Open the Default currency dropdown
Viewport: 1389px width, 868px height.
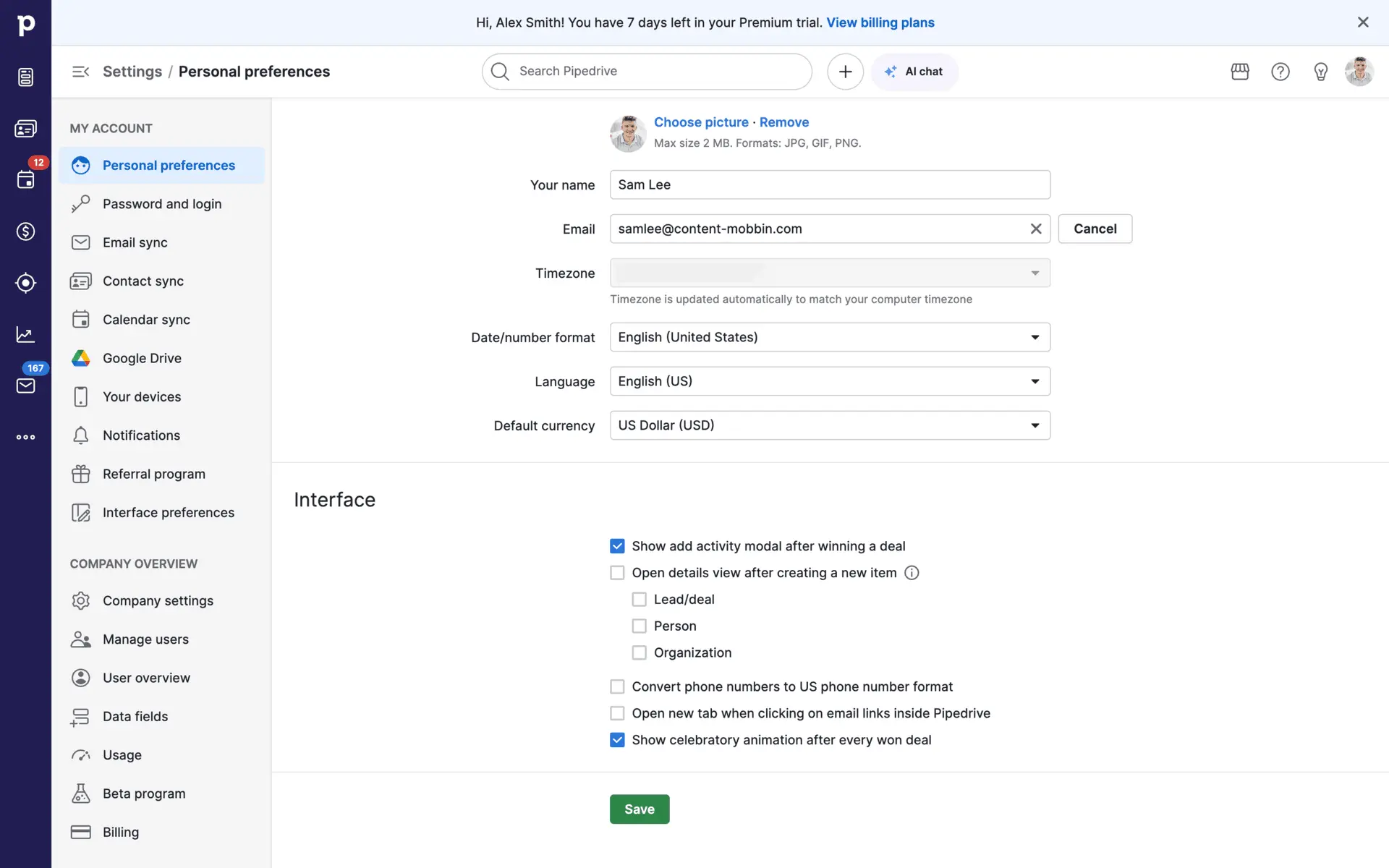tap(830, 425)
